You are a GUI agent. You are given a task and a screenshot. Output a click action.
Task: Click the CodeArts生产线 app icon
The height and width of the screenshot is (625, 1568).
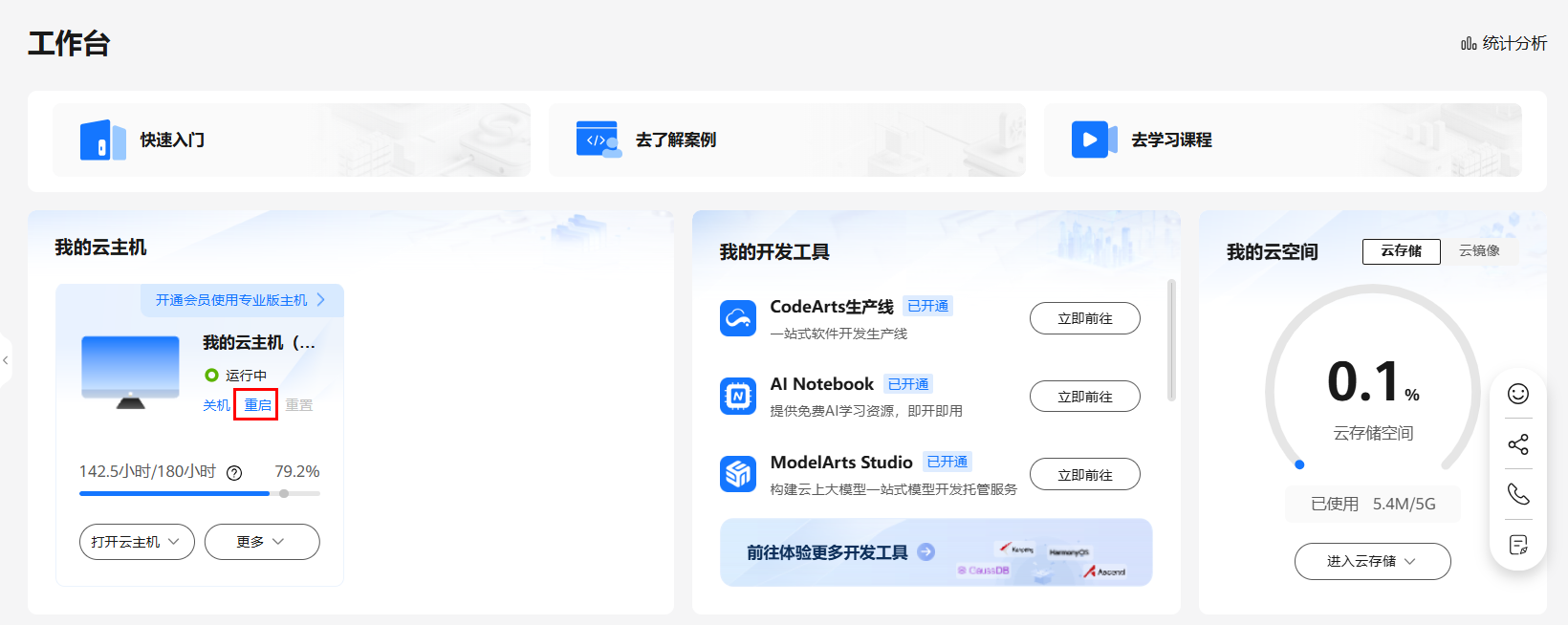click(738, 318)
